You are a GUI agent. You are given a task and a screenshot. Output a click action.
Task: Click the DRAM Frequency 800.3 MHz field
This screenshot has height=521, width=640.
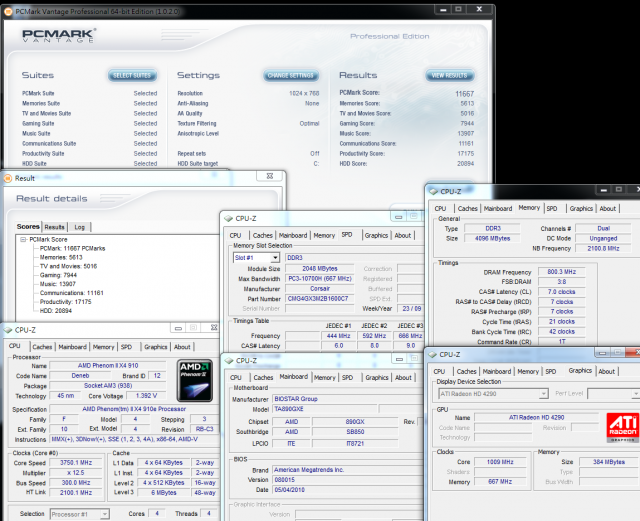[x=562, y=272]
